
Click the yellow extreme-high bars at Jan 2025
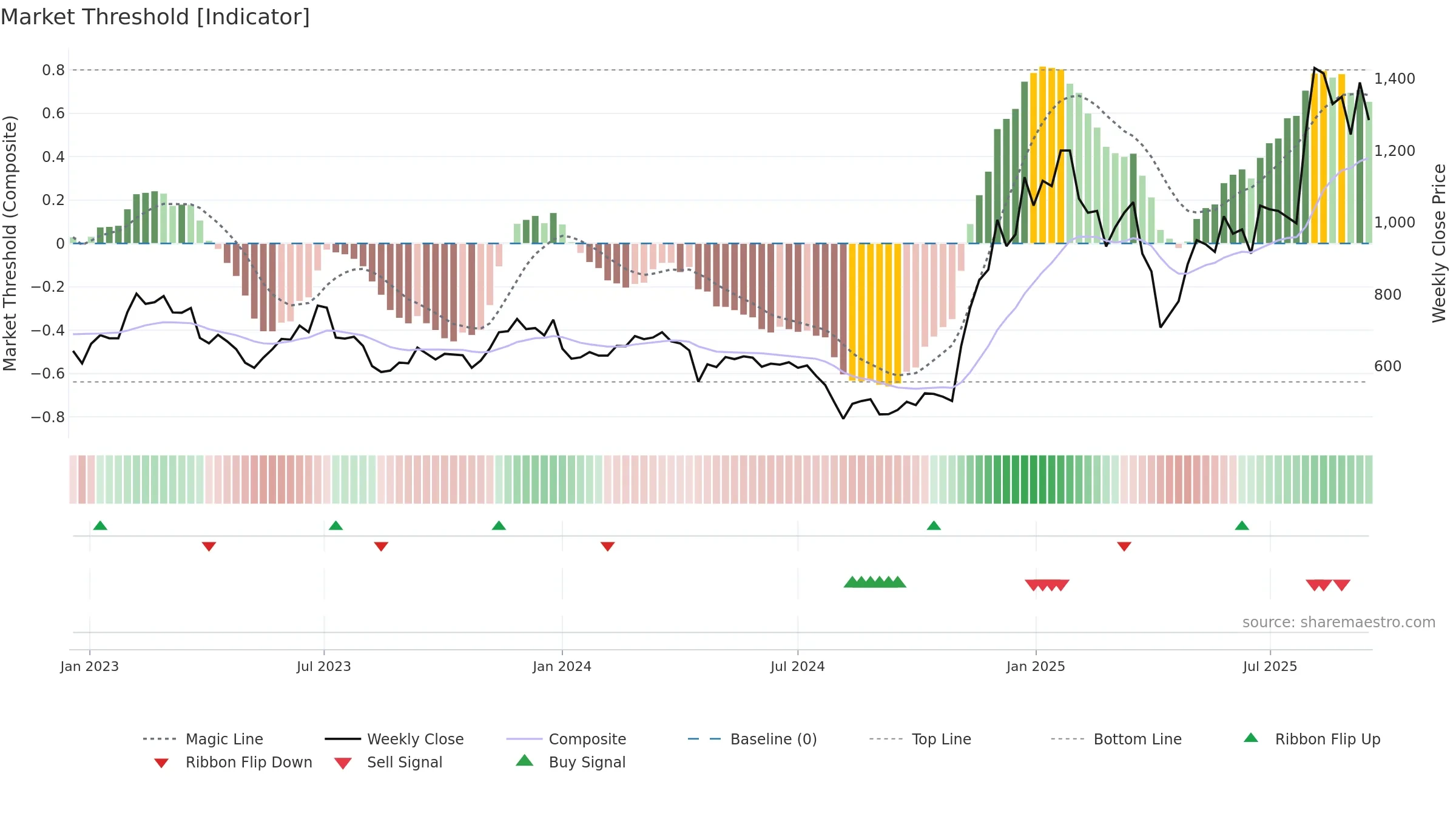point(1047,155)
